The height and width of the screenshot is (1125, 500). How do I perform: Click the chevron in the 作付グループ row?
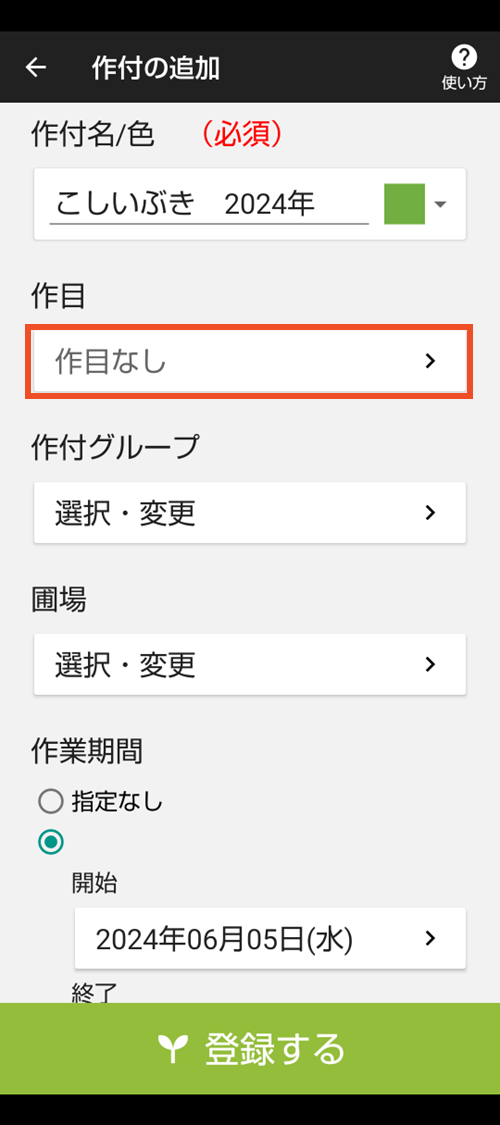(x=430, y=512)
